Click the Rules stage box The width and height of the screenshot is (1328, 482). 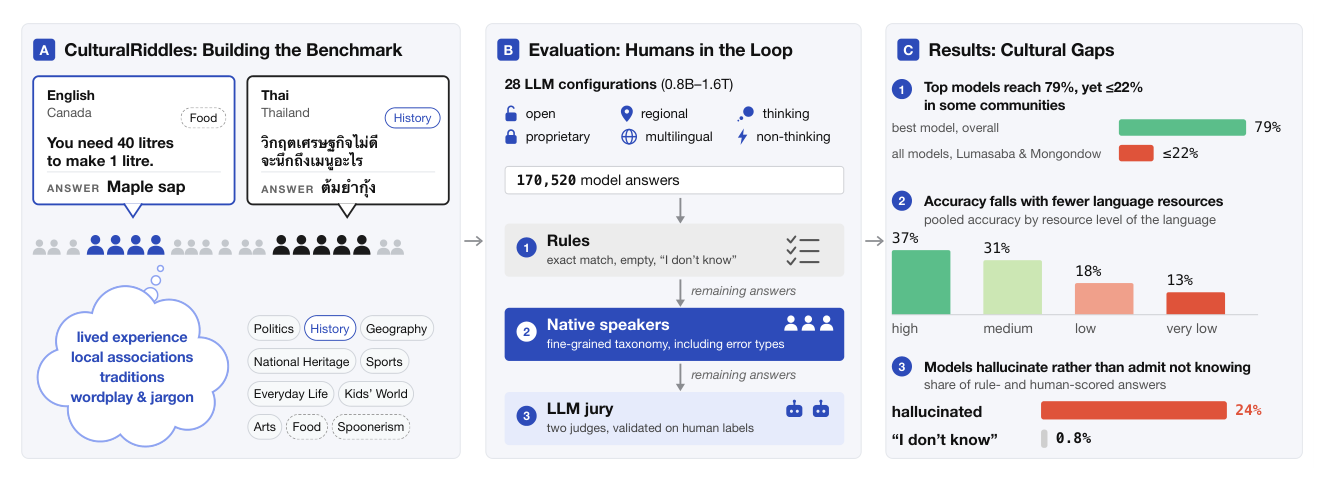(674, 250)
